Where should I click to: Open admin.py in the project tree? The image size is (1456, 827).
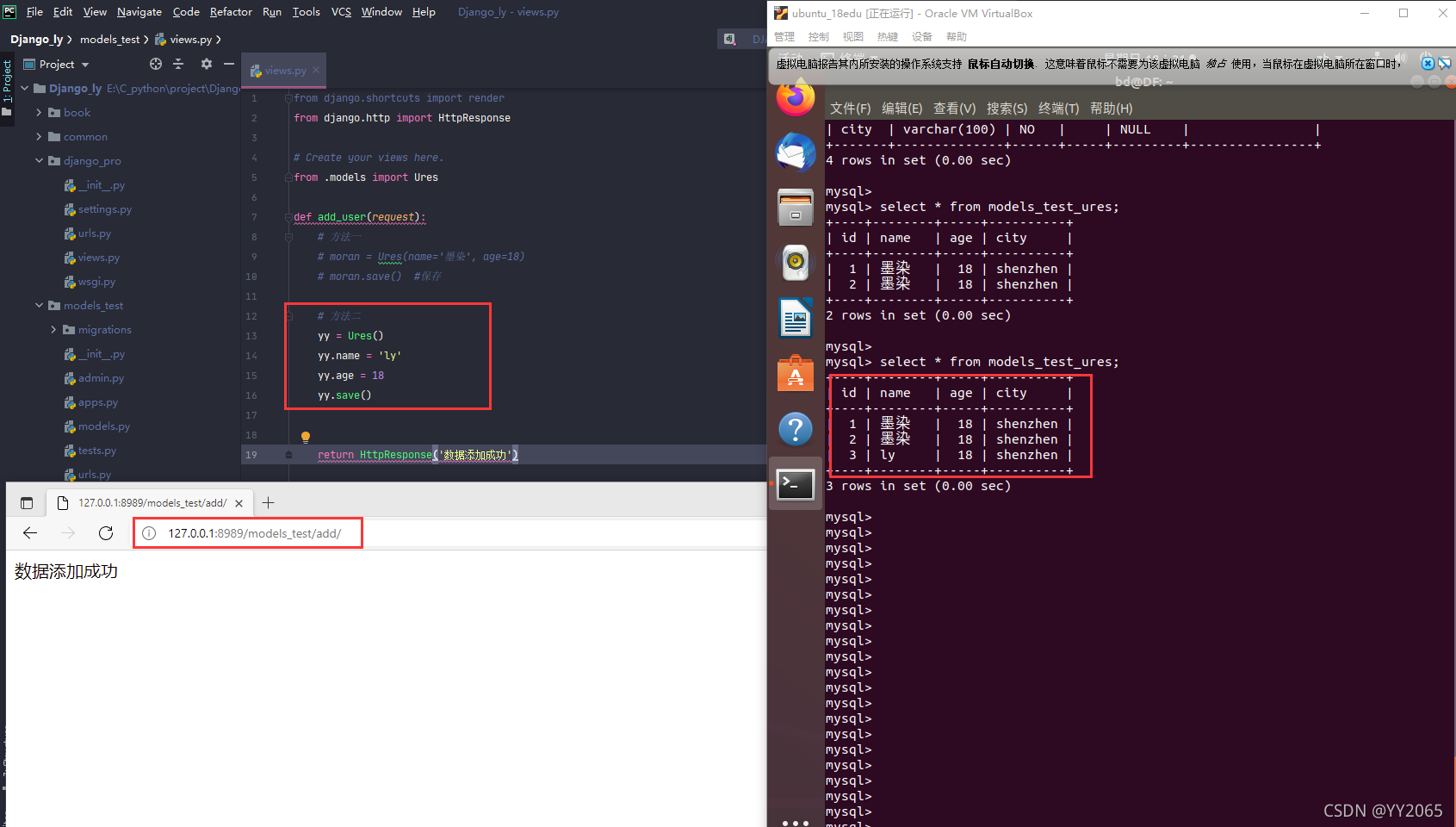pyautogui.click(x=94, y=378)
